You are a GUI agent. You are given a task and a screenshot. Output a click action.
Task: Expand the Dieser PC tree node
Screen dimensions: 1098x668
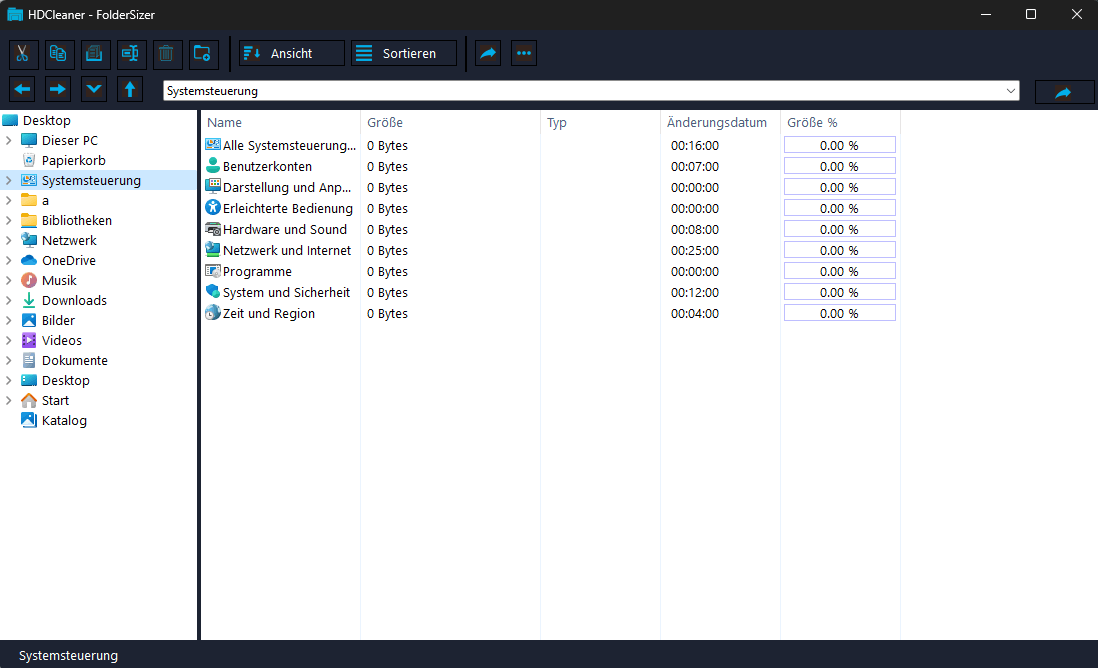(x=9, y=141)
